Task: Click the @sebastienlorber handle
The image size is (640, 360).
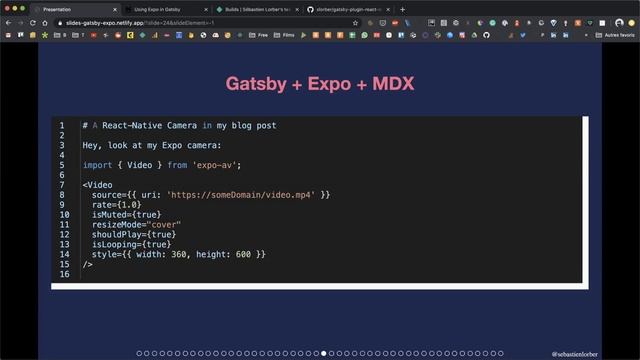Action: [574, 354]
